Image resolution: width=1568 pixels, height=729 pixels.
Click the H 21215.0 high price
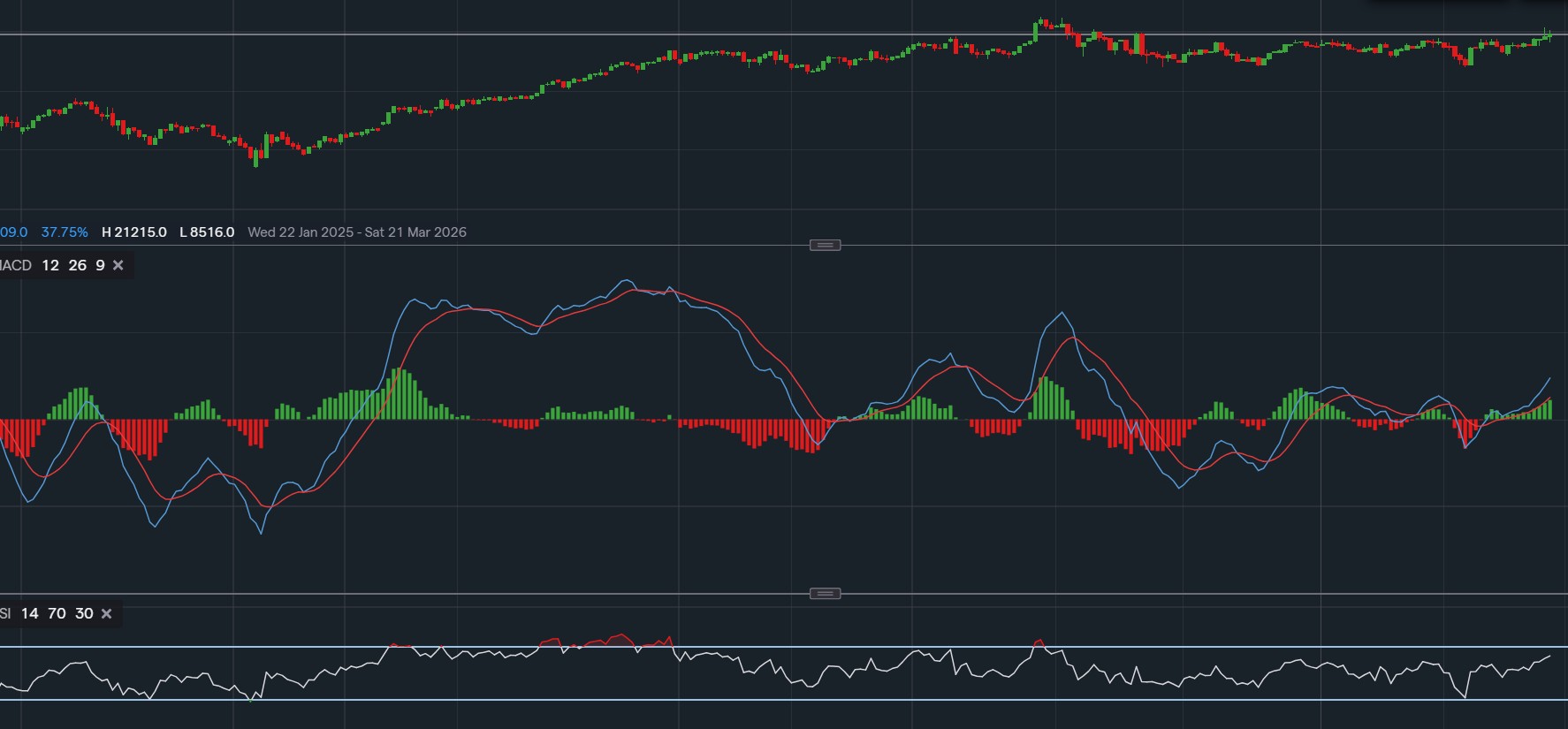(x=134, y=232)
